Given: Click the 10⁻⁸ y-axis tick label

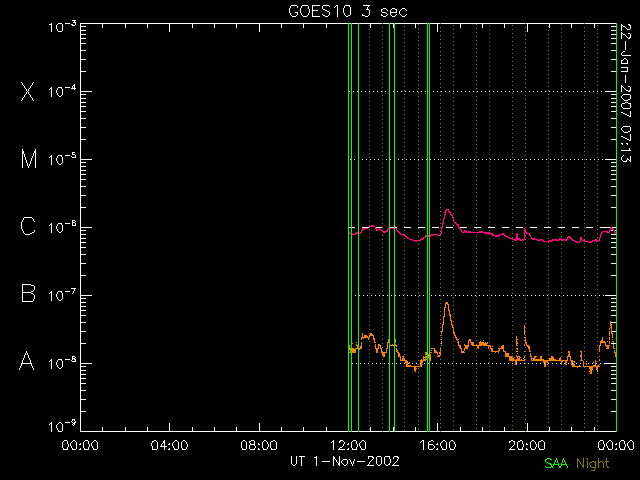Looking at the screenshot, I should point(62,363).
